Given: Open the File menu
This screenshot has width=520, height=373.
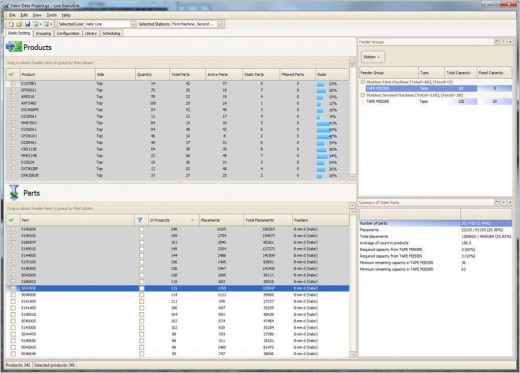Looking at the screenshot, I should pyautogui.click(x=12, y=15).
